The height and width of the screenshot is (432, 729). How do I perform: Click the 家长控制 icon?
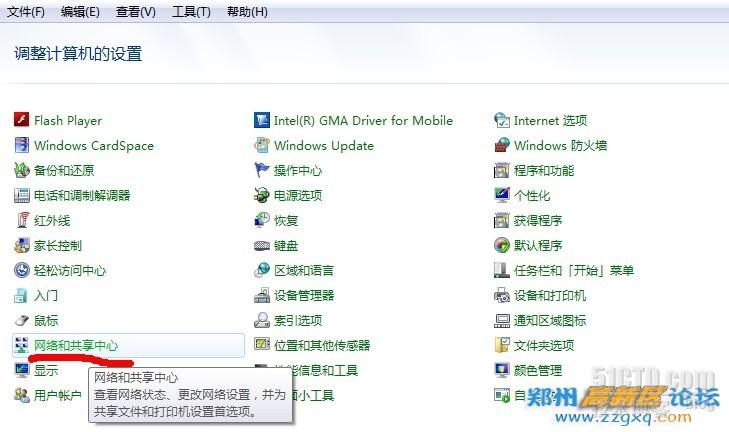21,245
